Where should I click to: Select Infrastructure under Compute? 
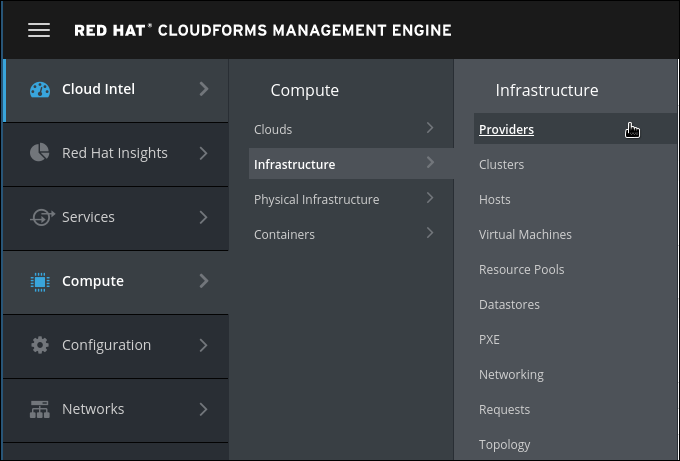point(351,163)
